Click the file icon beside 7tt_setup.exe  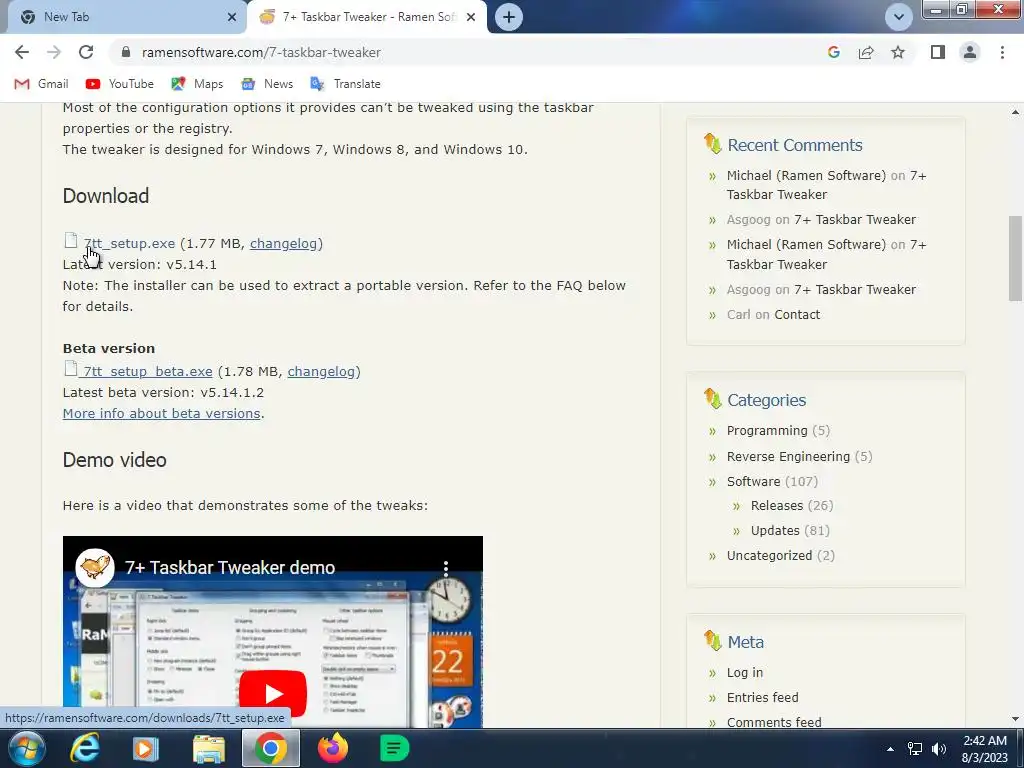(x=71, y=240)
